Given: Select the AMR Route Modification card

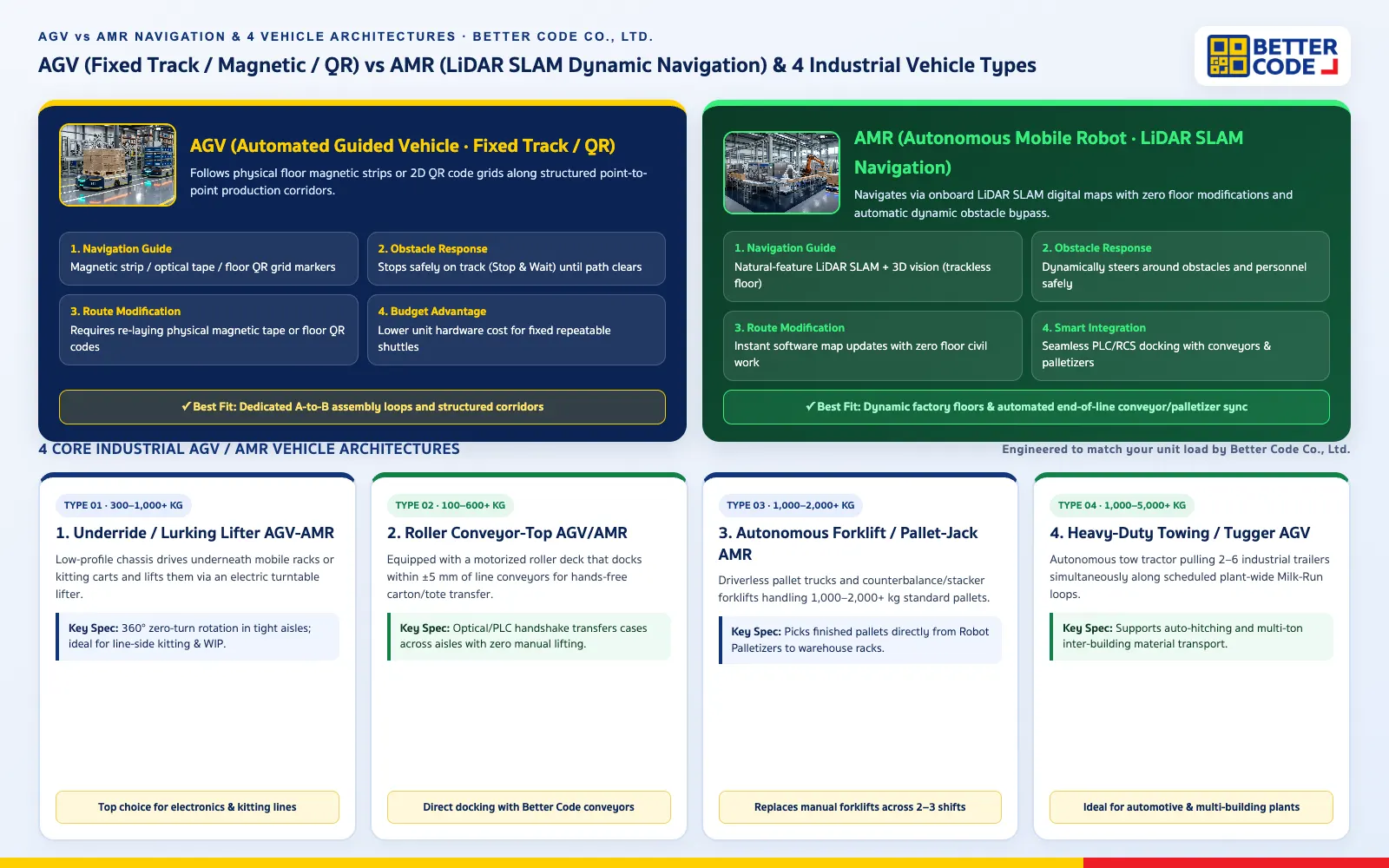Looking at the screenshot, I should pyautogui.click(x=872, y=345).
